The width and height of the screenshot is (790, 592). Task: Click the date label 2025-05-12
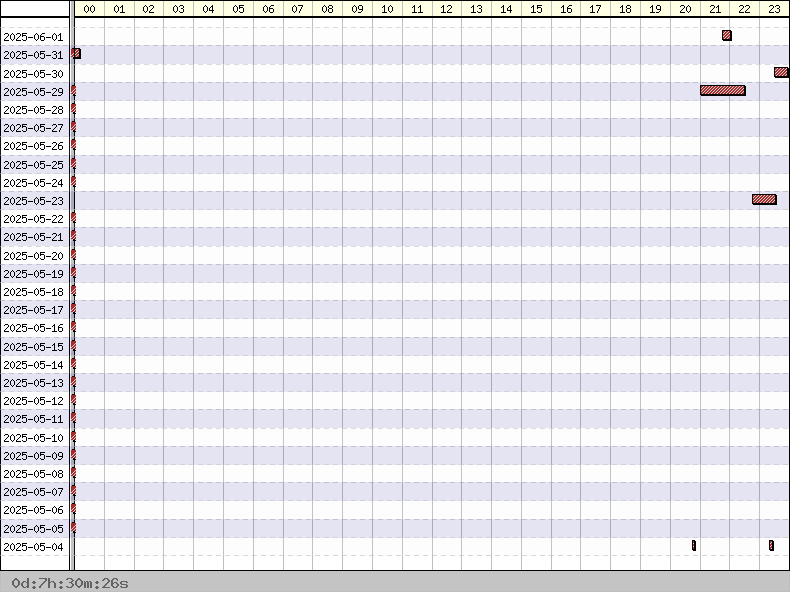click(x=33, y=402)
